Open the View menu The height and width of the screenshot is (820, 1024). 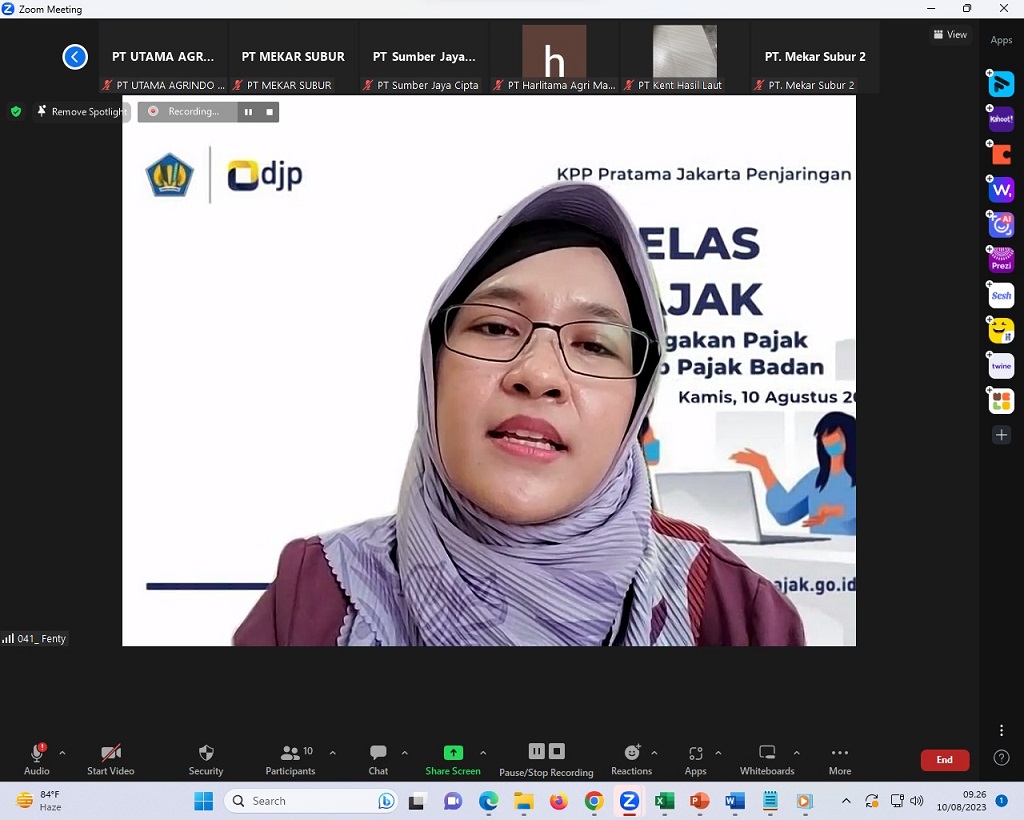(950, 34)
